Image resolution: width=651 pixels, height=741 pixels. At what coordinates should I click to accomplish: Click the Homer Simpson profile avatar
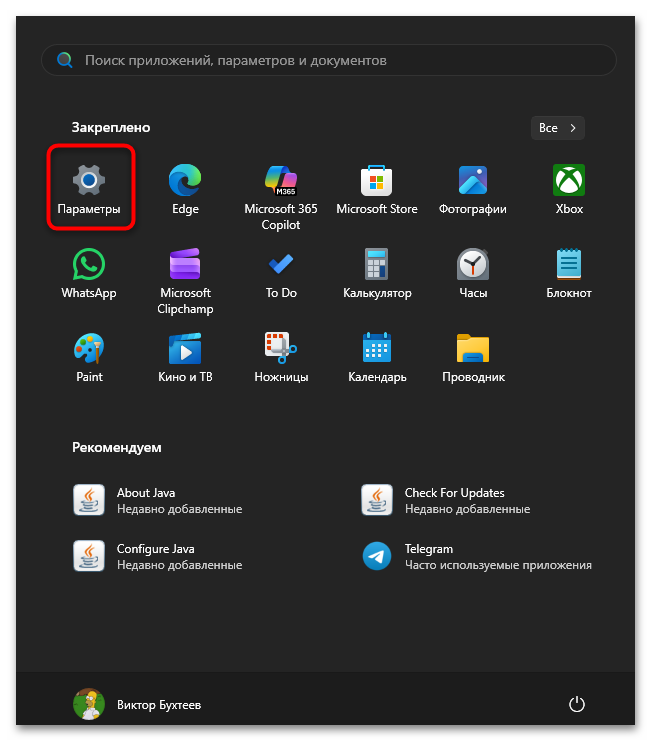click(x=89, y=704)
